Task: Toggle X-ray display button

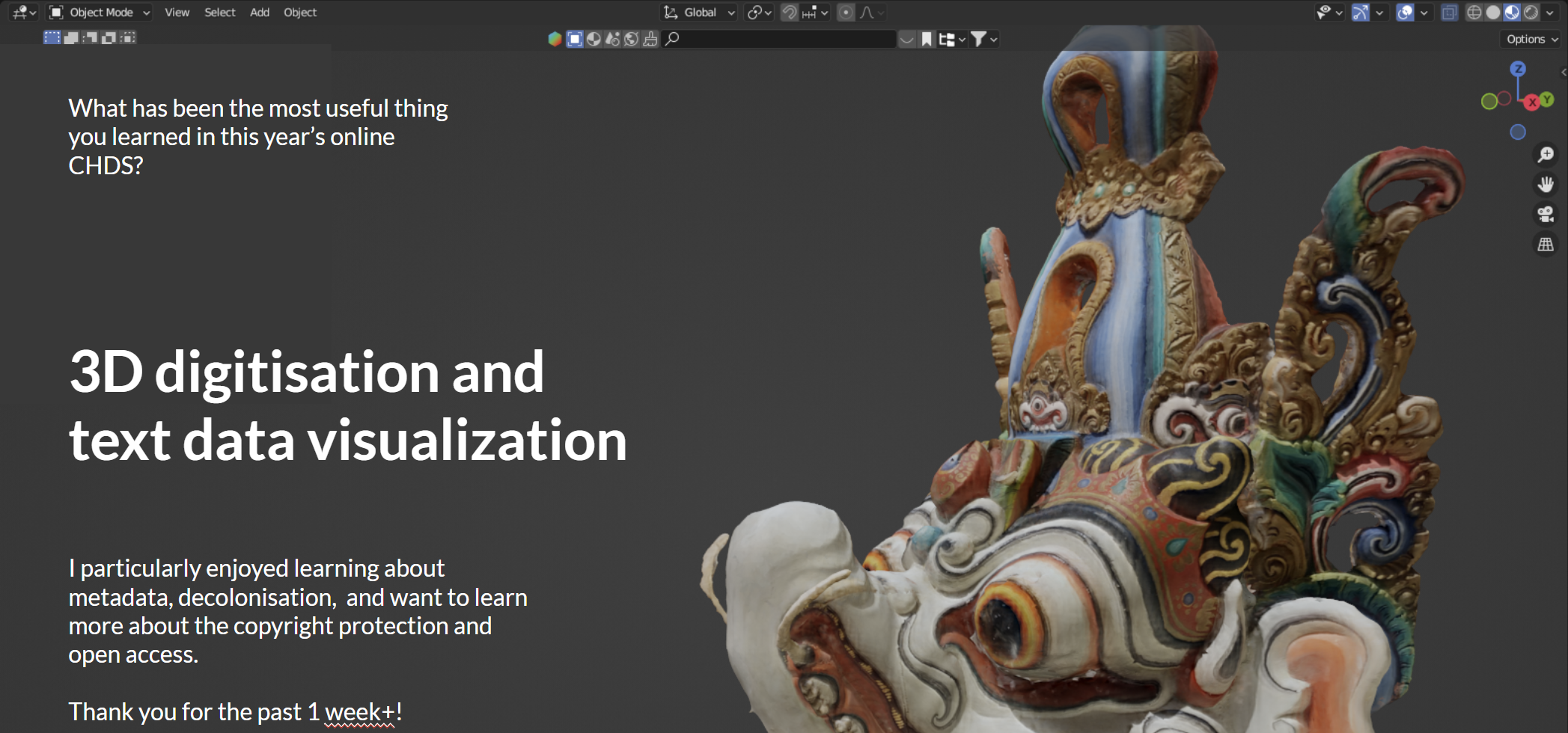Action: click(1449, 13)
